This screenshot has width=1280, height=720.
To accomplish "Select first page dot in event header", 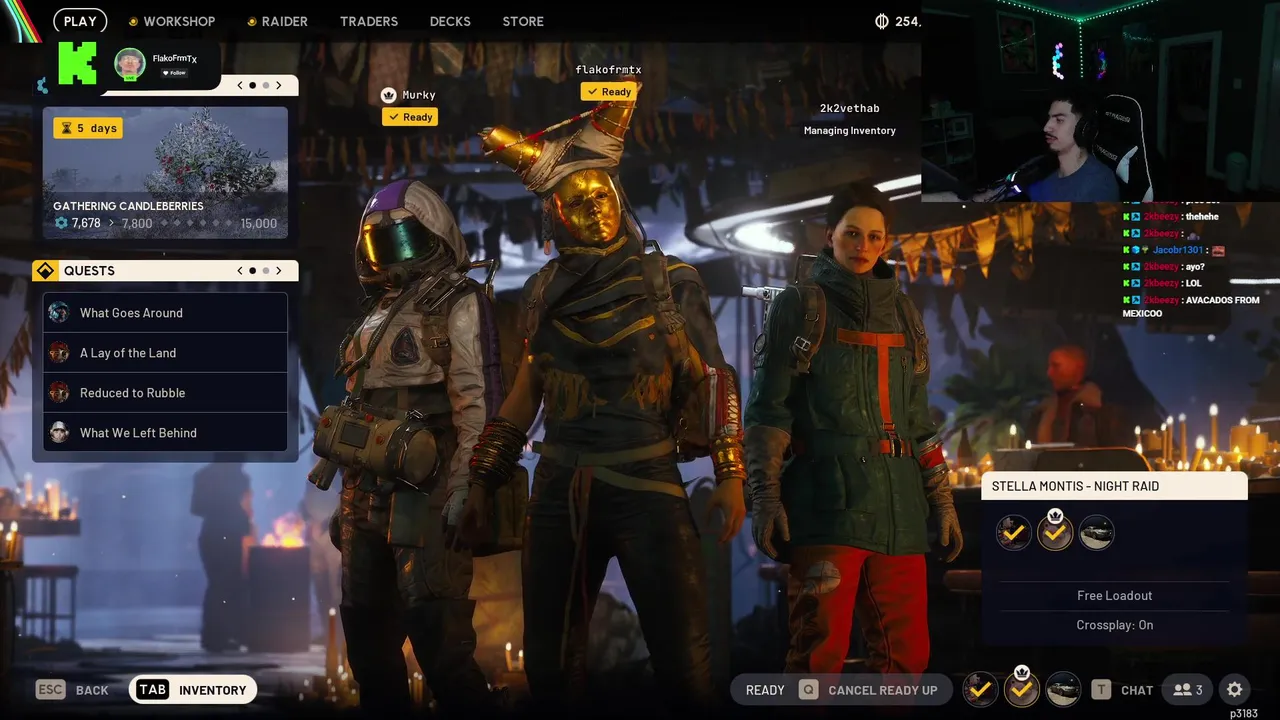I will coord(253,85).
